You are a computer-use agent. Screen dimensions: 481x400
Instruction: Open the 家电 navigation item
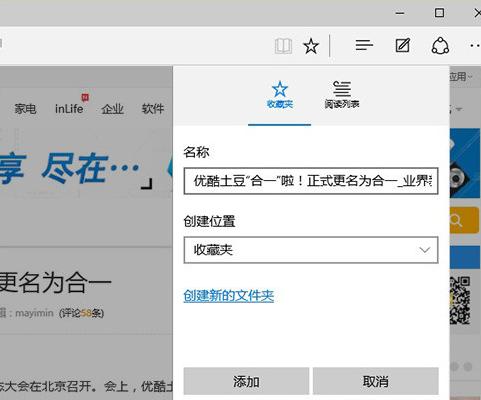25,109
